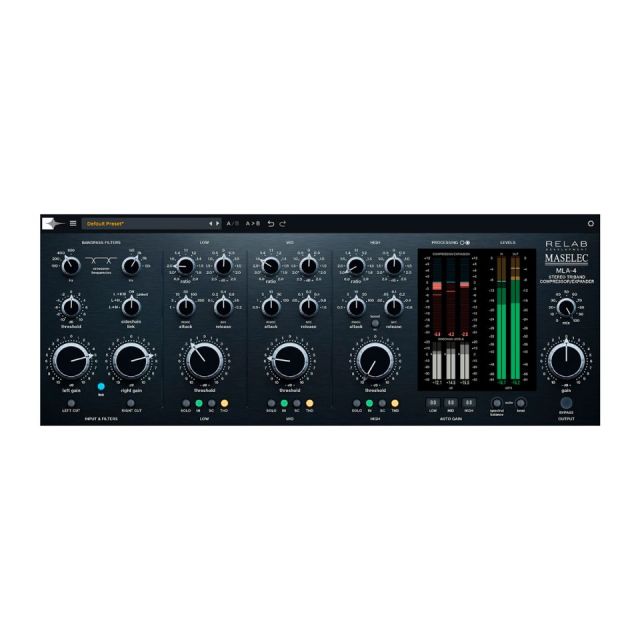Click the LOW band release knob

tap(223, 307)
